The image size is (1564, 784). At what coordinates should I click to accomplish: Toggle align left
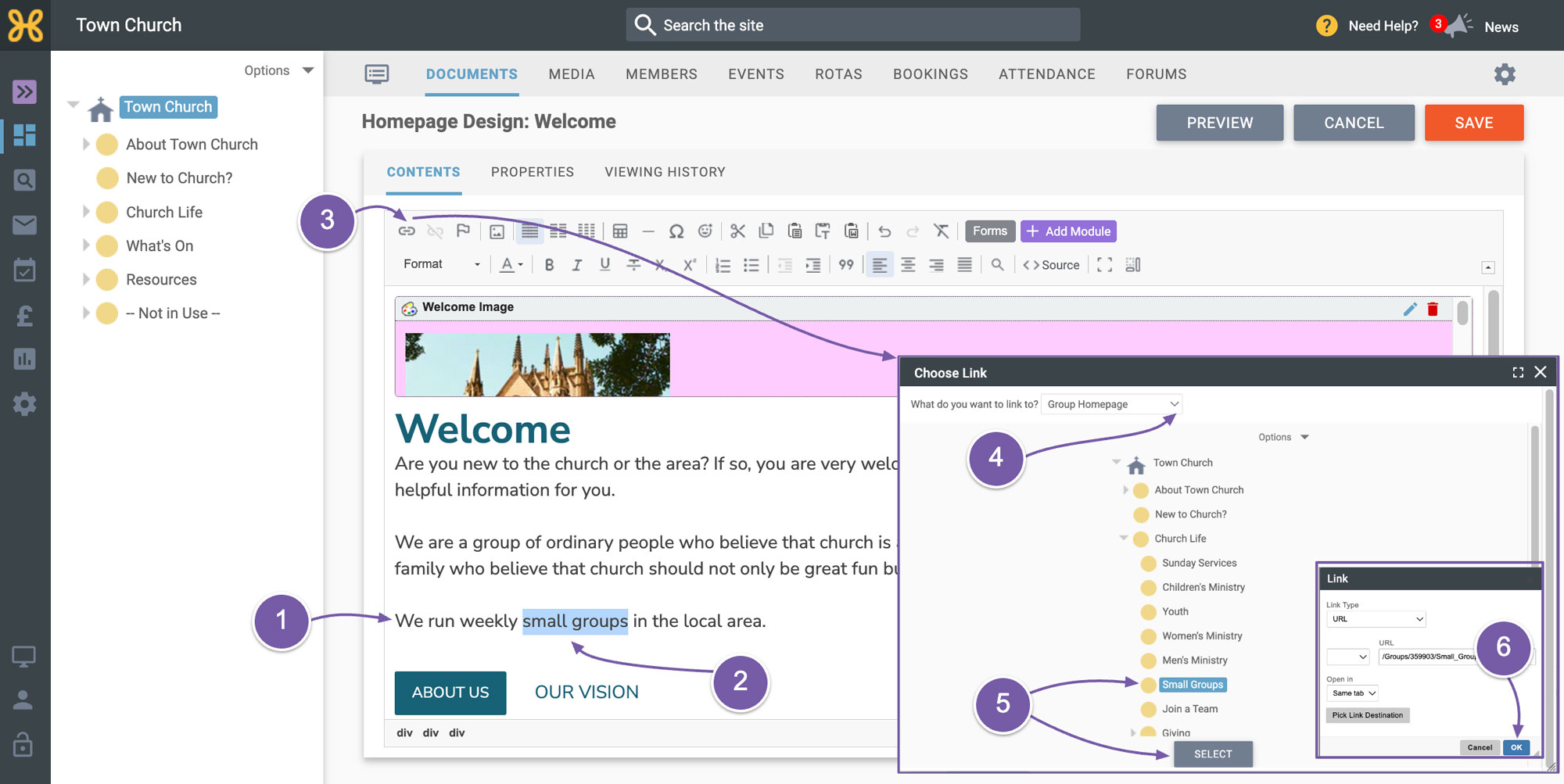tap(880, 265)
